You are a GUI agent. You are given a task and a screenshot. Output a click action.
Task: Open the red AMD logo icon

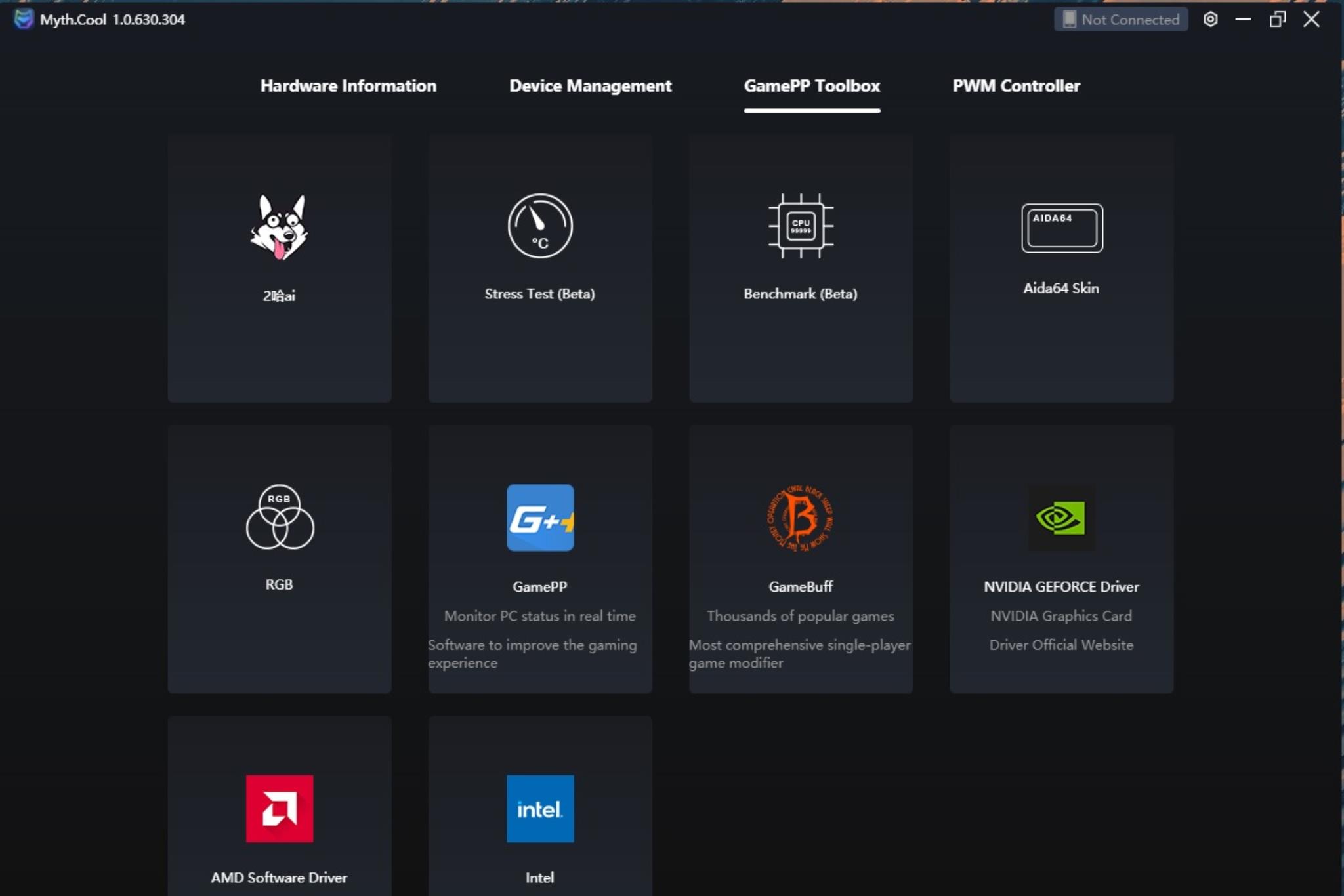pyautogui.click(x=280, y=808)
